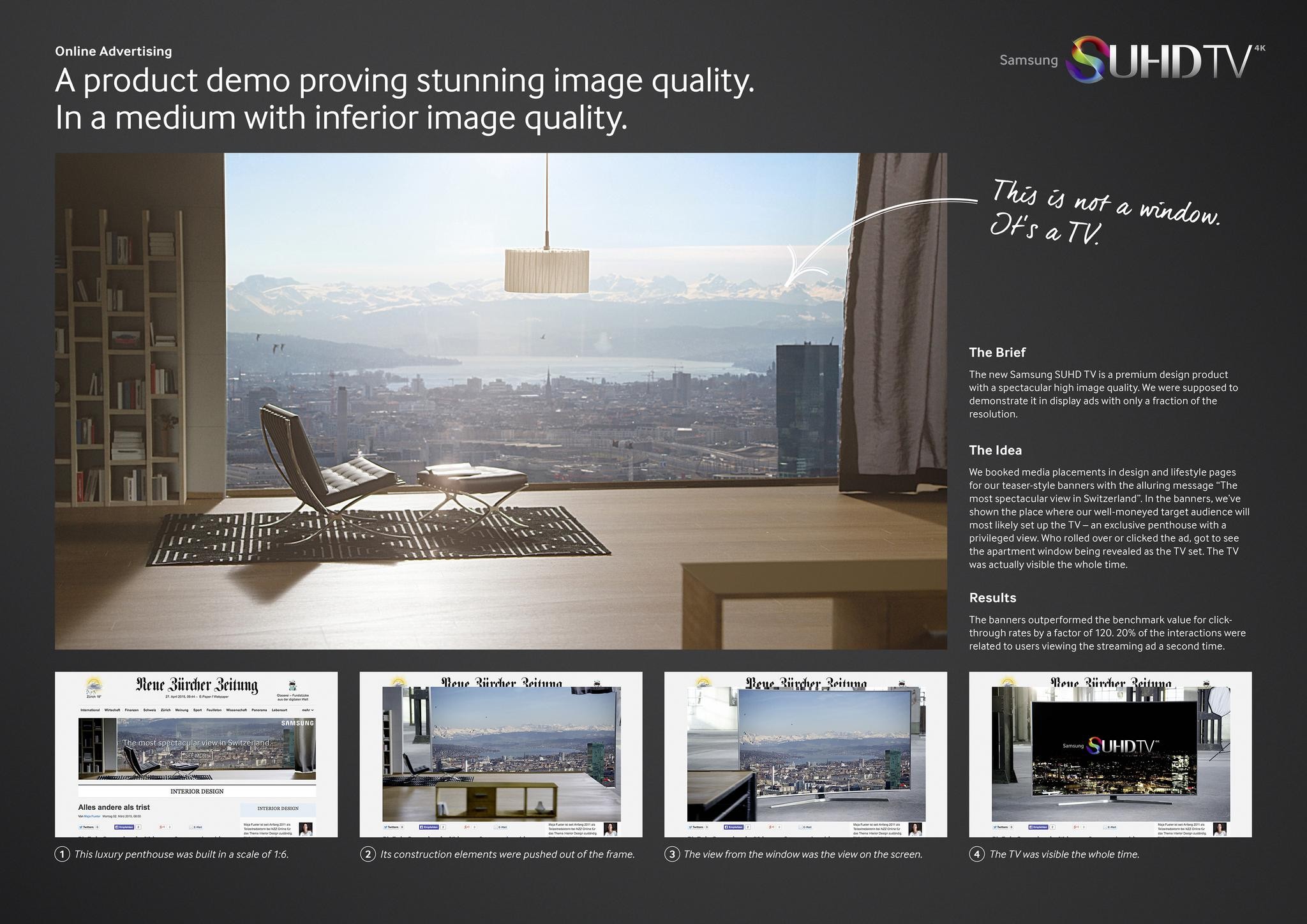Click the 'Online Advertising' label at the top left
1307x924 pixels.
point(114,51)
